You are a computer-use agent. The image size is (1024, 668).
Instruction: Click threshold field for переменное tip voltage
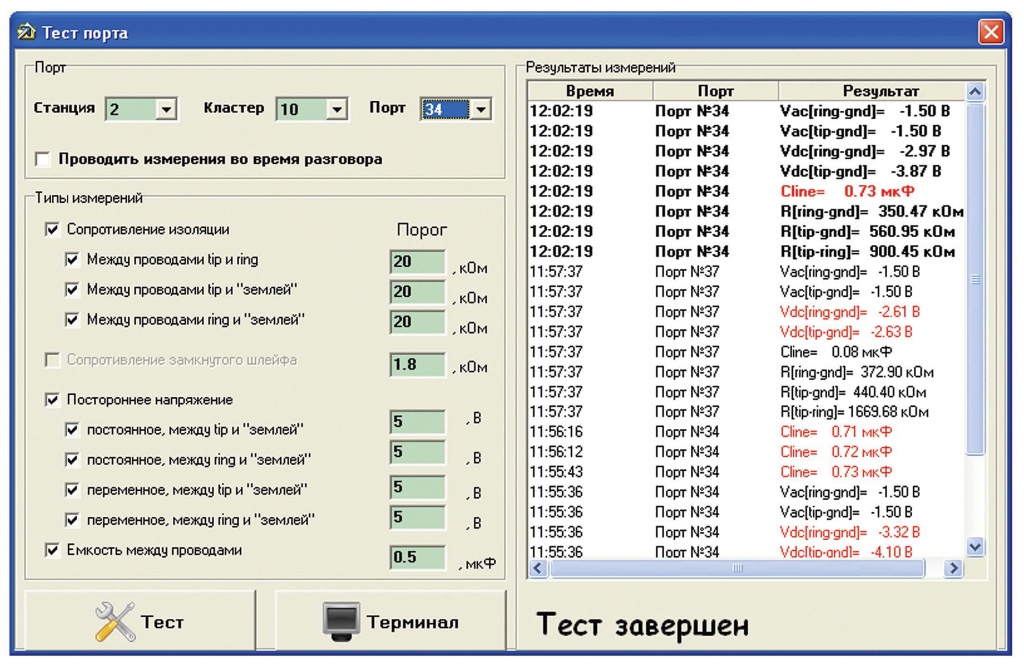pos(417,487)
